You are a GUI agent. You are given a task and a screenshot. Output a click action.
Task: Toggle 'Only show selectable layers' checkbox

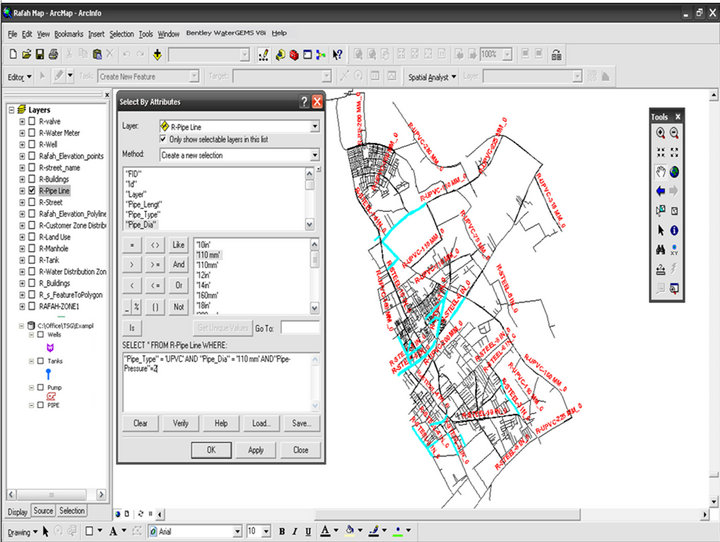(x=163, y=139)
